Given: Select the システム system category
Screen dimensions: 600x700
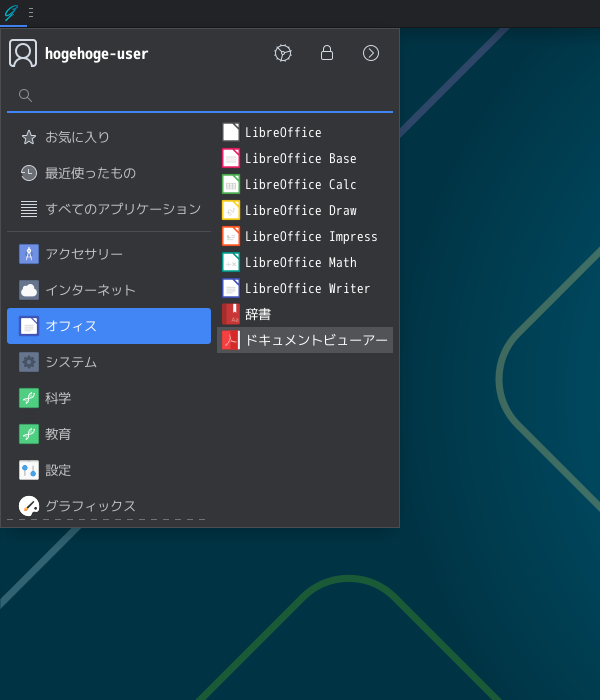Looking at the screenshot, I should click(x=109, y=362).
